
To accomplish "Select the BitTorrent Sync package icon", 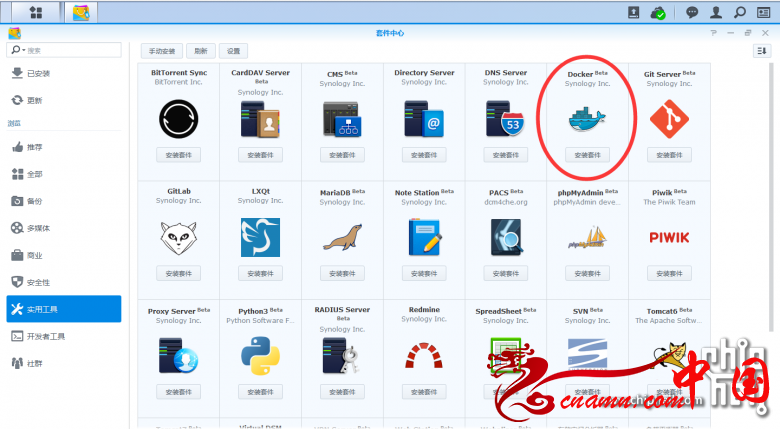I will point(177,119).
